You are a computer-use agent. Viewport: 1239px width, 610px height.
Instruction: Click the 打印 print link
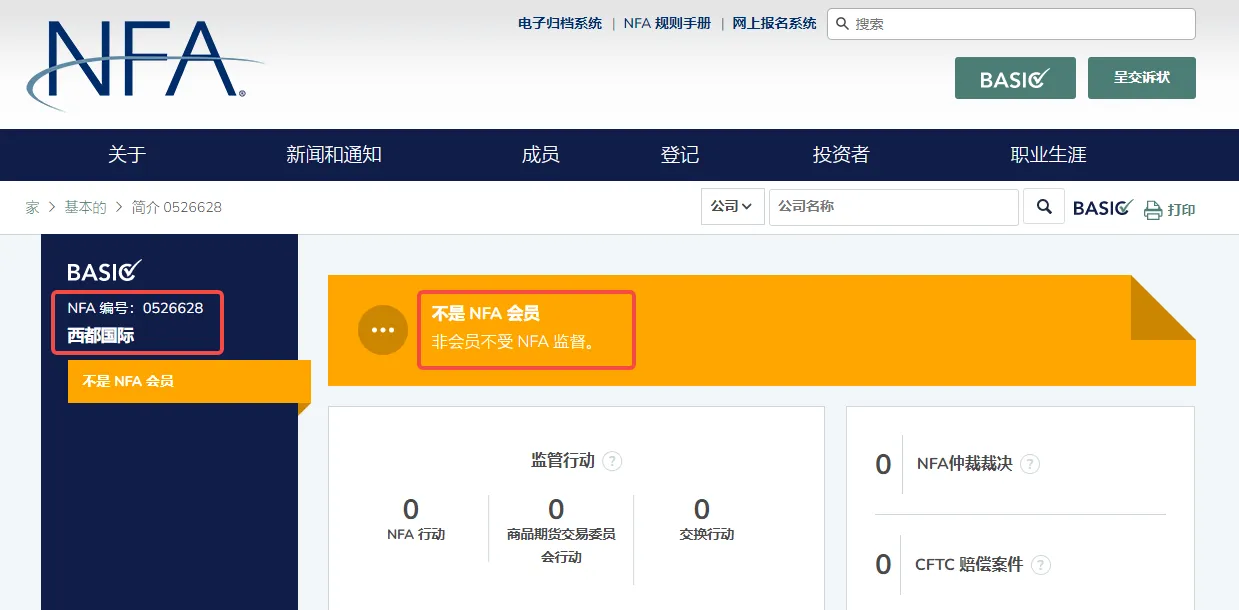(x=1181, y=210)
